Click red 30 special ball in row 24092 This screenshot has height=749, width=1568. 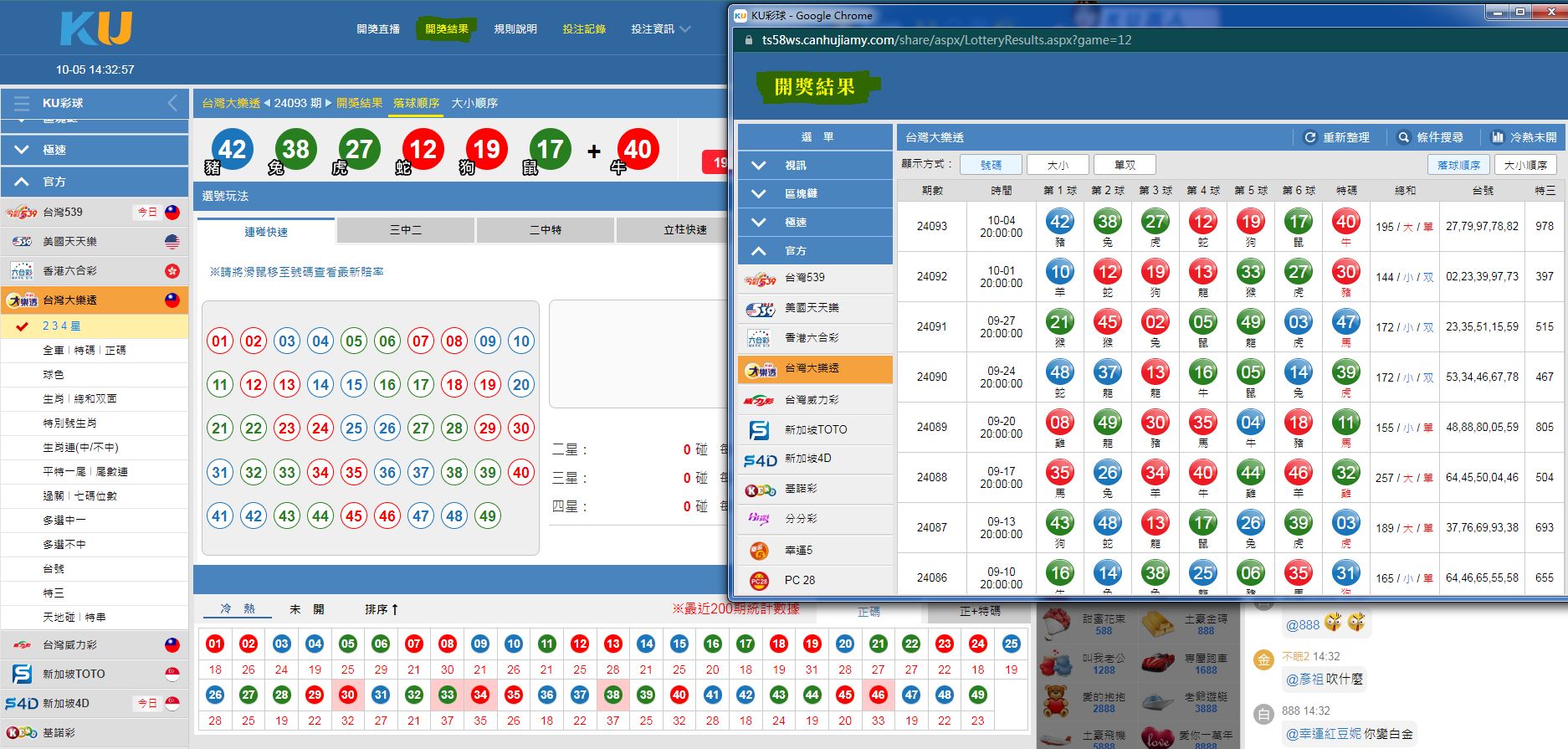(x=1346, y=272)
